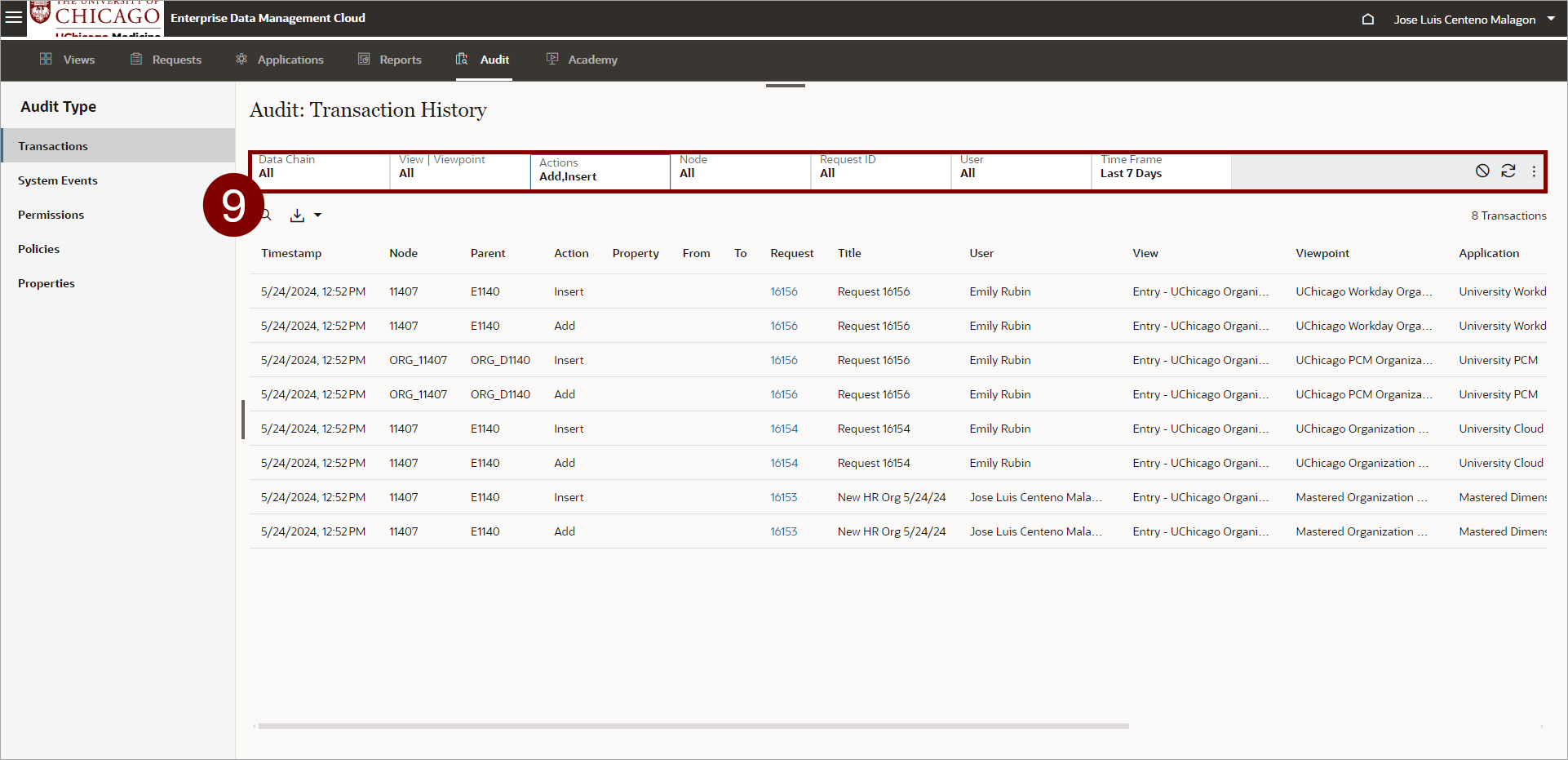Reset all filters with the clear icon
1568x760 pixels.
1482,171
